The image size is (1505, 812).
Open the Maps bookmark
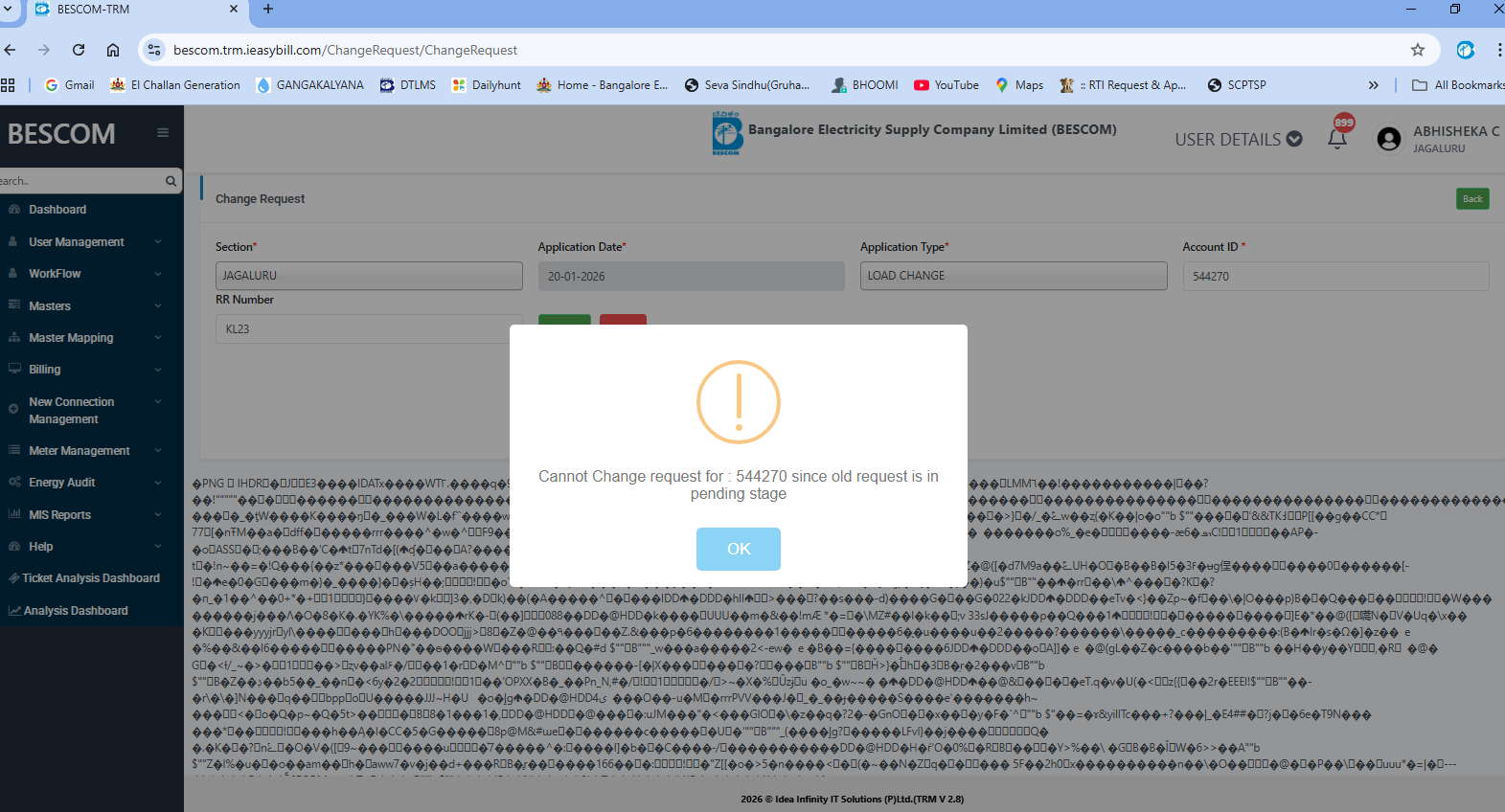1019,85
